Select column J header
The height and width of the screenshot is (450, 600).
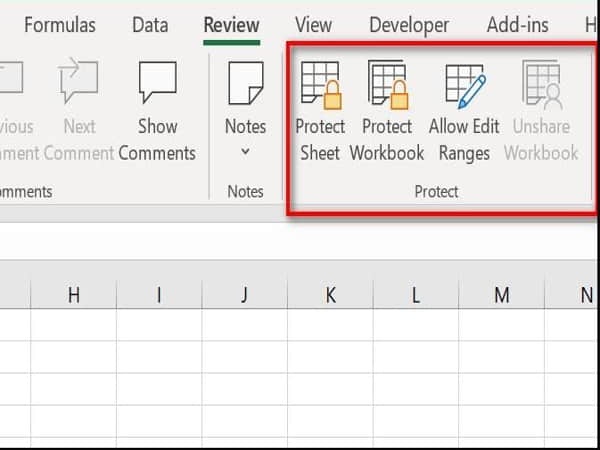pyautogui.click(x=245, y=295)
